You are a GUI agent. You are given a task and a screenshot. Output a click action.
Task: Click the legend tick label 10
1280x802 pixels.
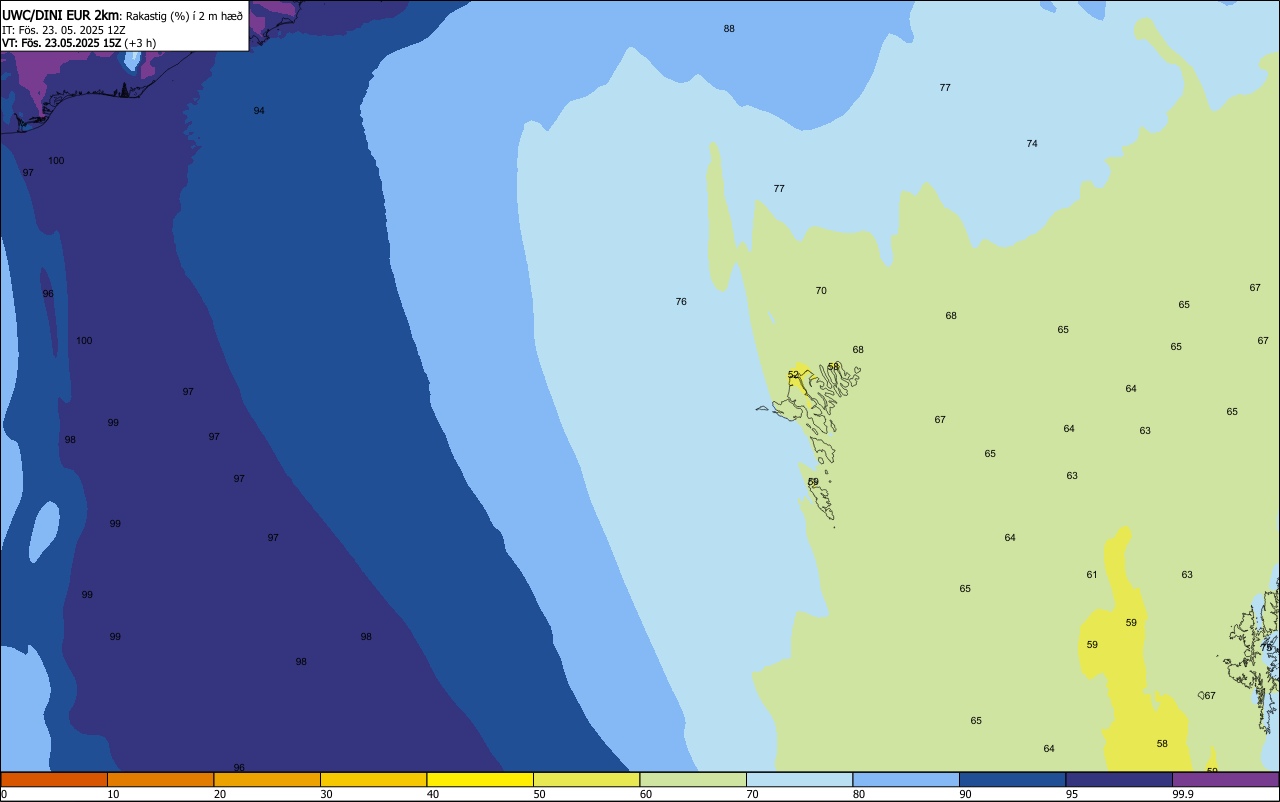pyautogui.click(x=113, y=794)
